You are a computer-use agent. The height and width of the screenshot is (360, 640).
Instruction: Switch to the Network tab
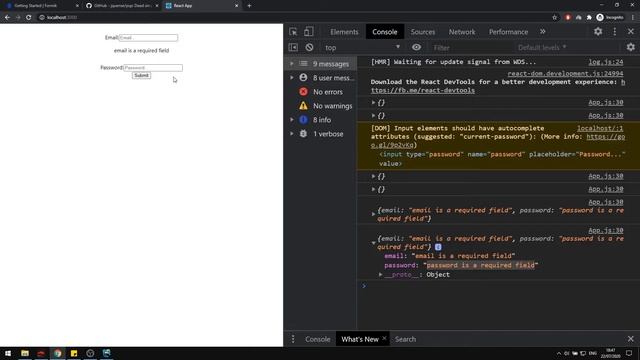462,32
